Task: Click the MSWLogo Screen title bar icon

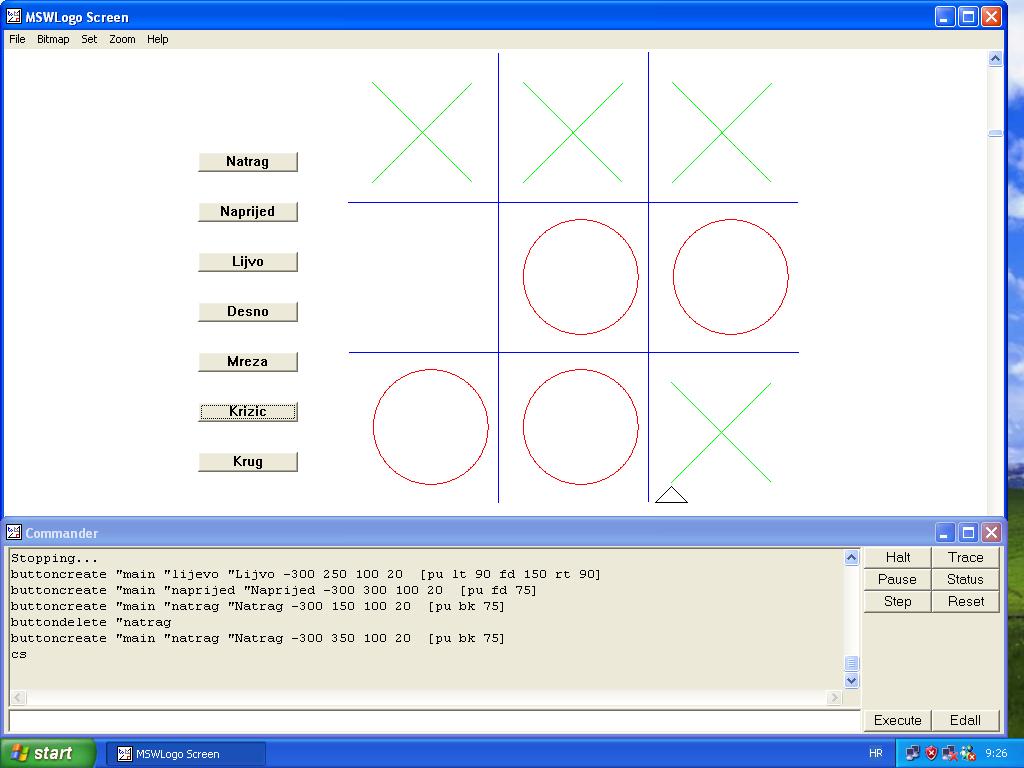Action: (x=14, y=16)
